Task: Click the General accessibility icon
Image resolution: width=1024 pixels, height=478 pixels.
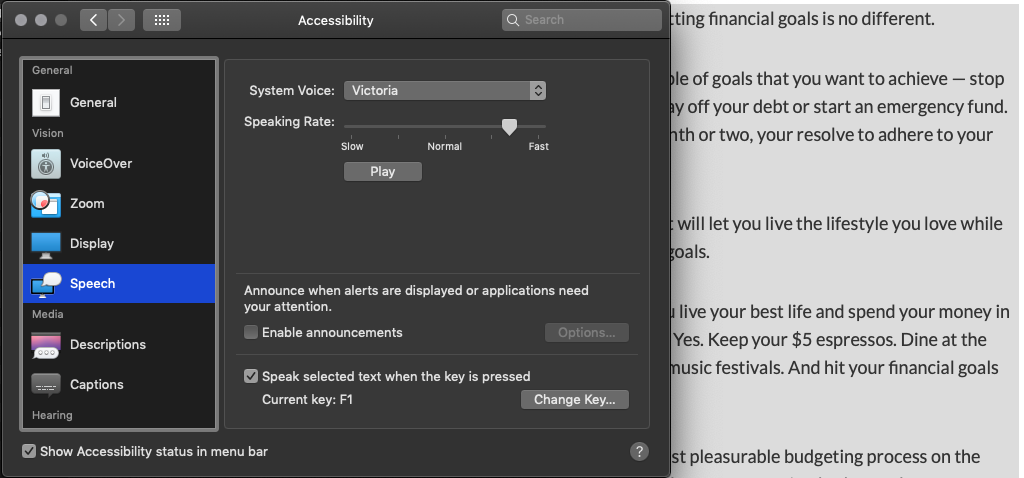Action: click(x=46, y=102)
